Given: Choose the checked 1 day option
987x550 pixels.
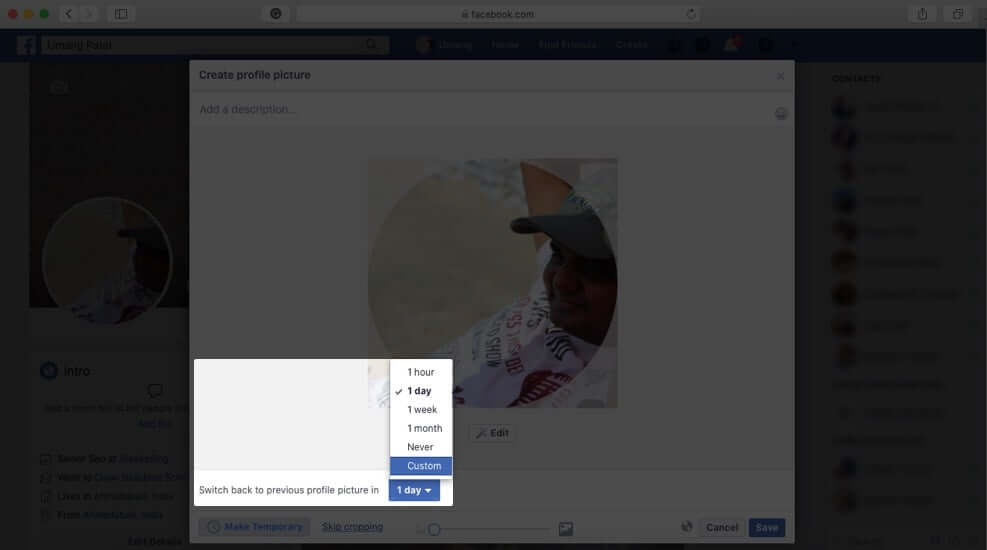Looking at the screenshot, I should [420, 391].
